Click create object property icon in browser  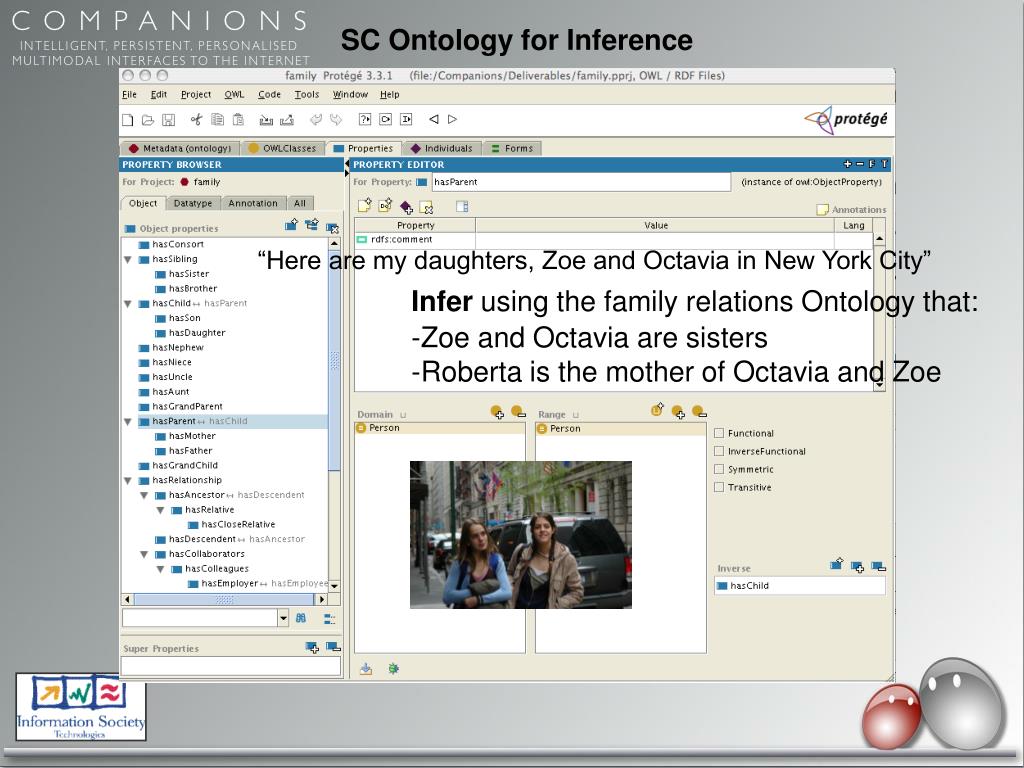point(291,225)
